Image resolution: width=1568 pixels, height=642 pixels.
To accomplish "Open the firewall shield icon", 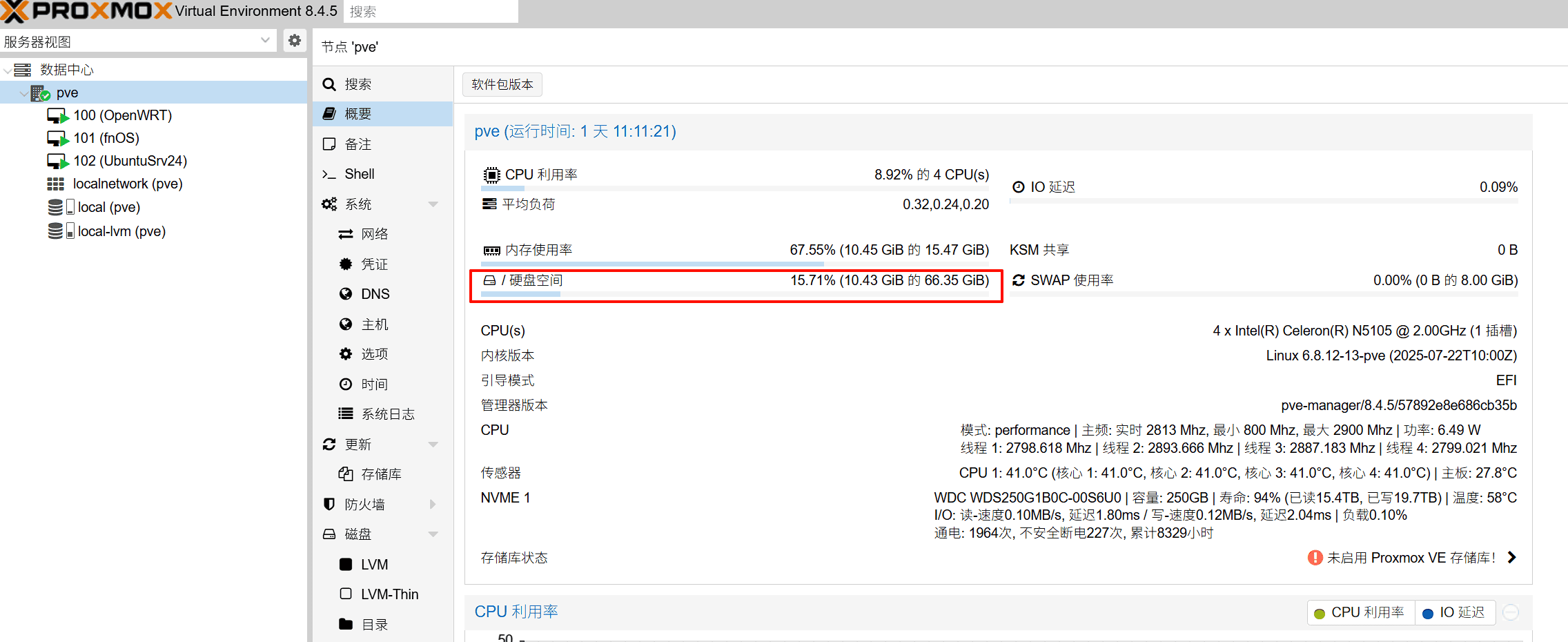I will coord(329,505).
